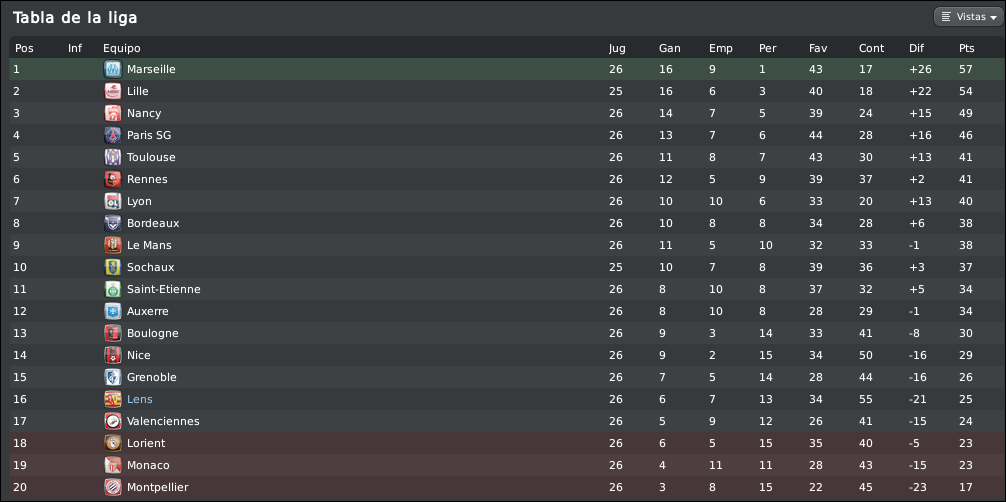Screen dimensions: 1006x502
Task: Click the Lille club crest
Action: coord(112,91)
